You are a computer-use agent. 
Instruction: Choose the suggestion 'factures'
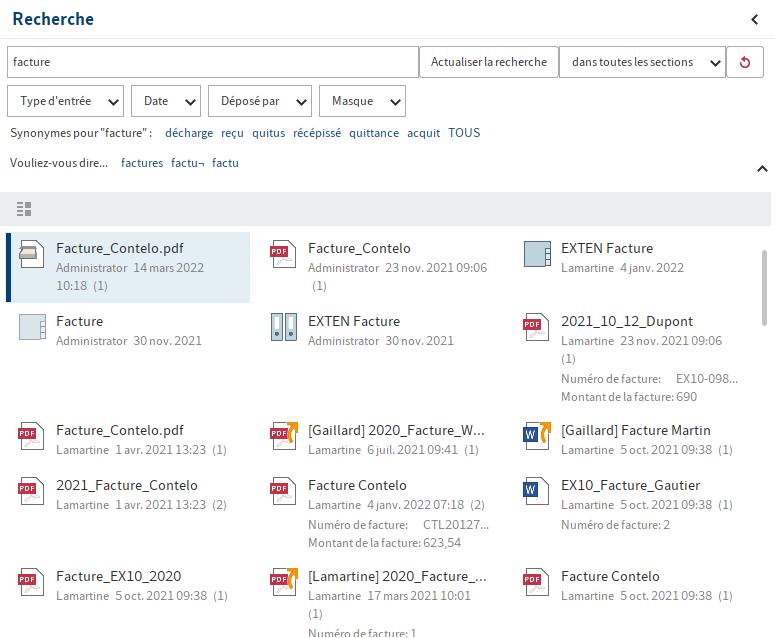(142, 163)
